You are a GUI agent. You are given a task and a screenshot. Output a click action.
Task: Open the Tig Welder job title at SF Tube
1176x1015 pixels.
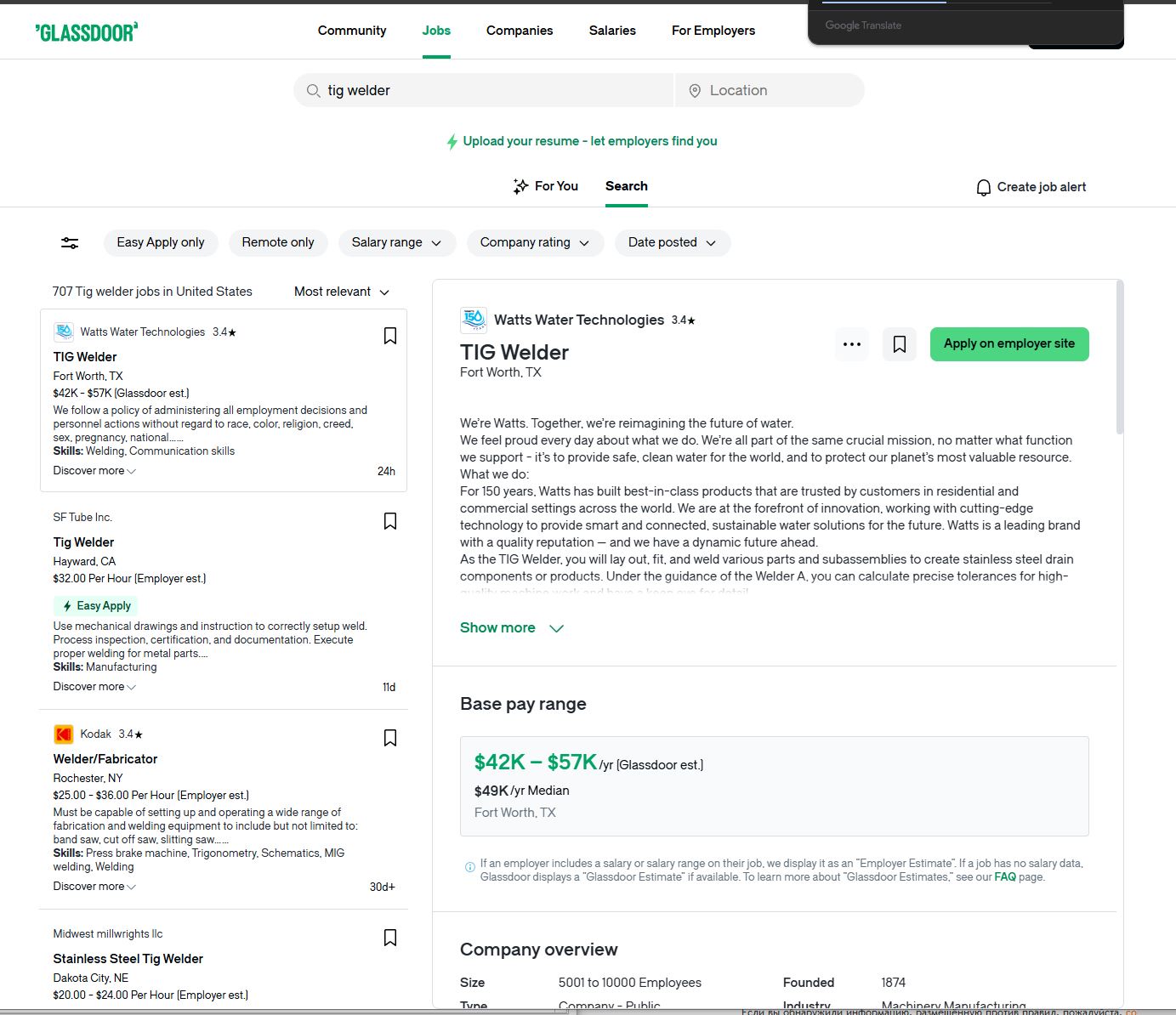point(83,542)
